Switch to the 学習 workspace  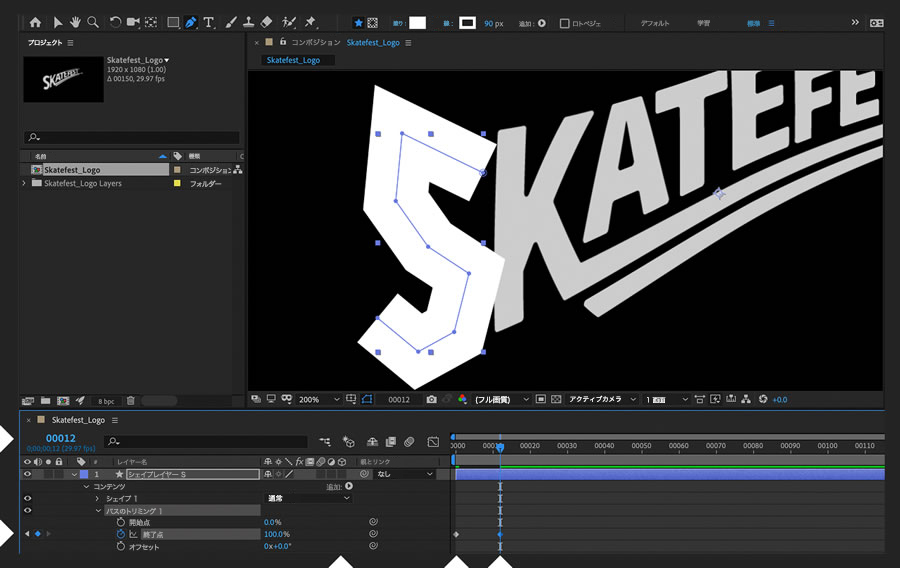[704, 22]
